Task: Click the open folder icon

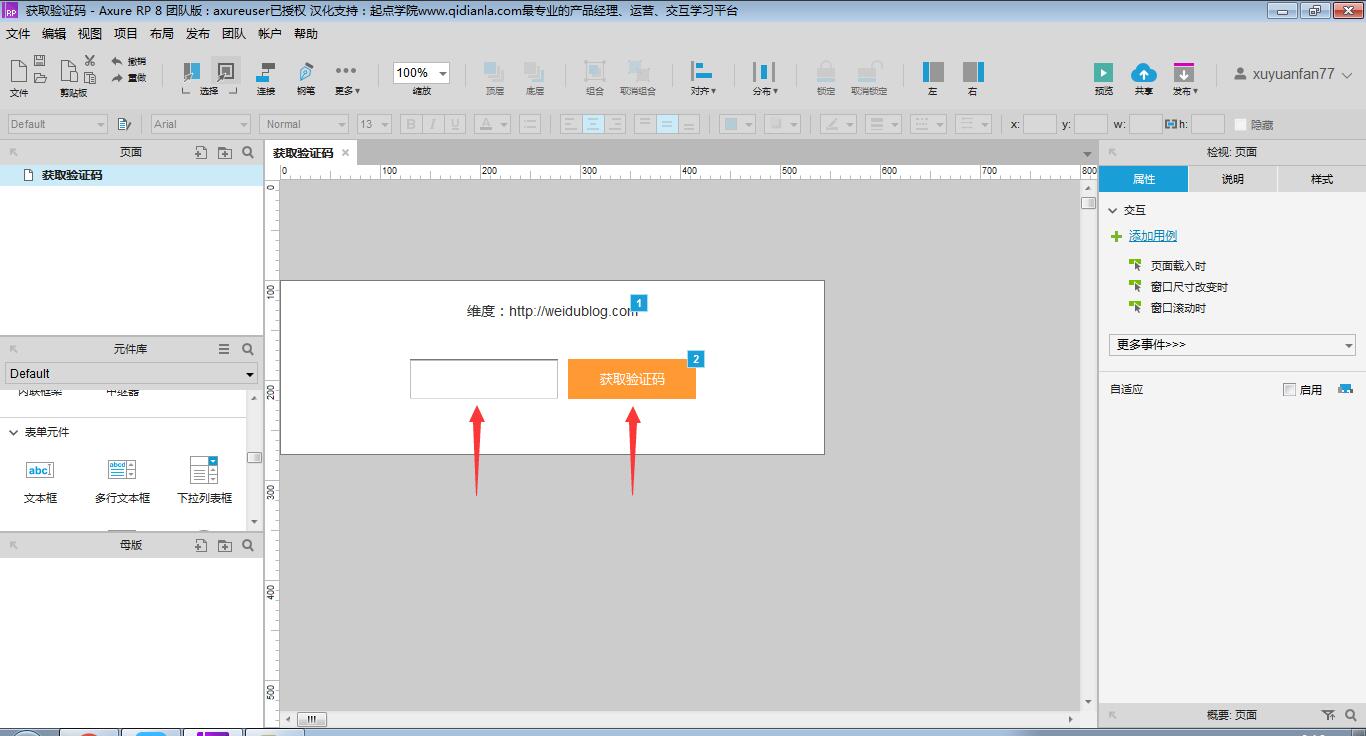Action: [x=40, y=77]
